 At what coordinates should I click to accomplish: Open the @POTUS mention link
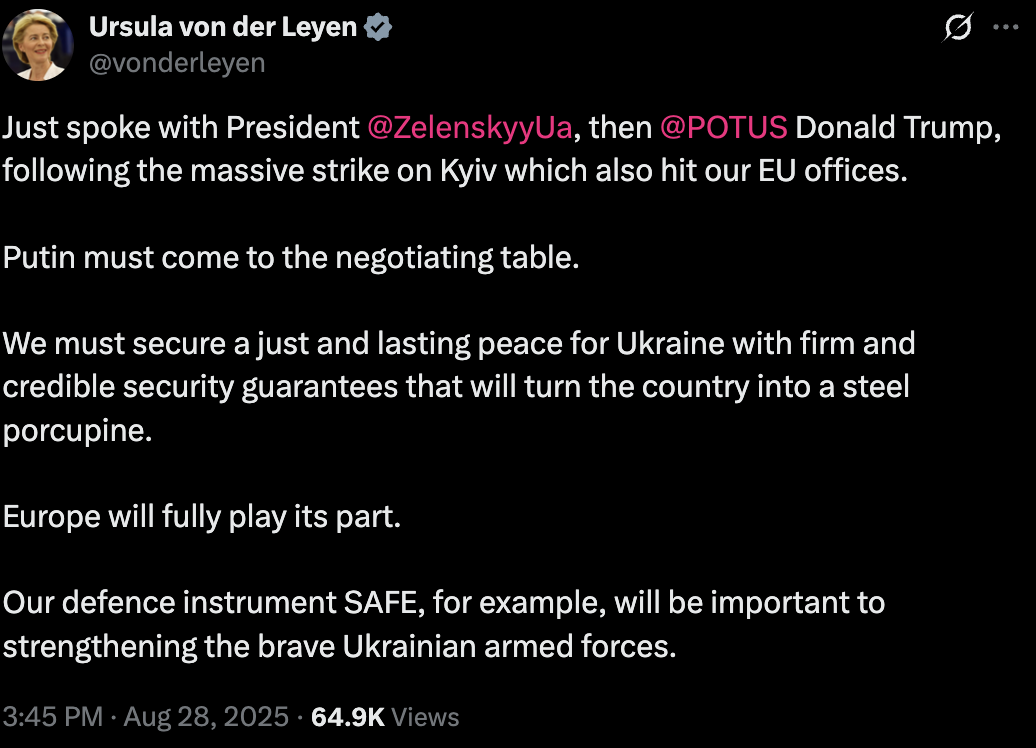tap(723, 128)
